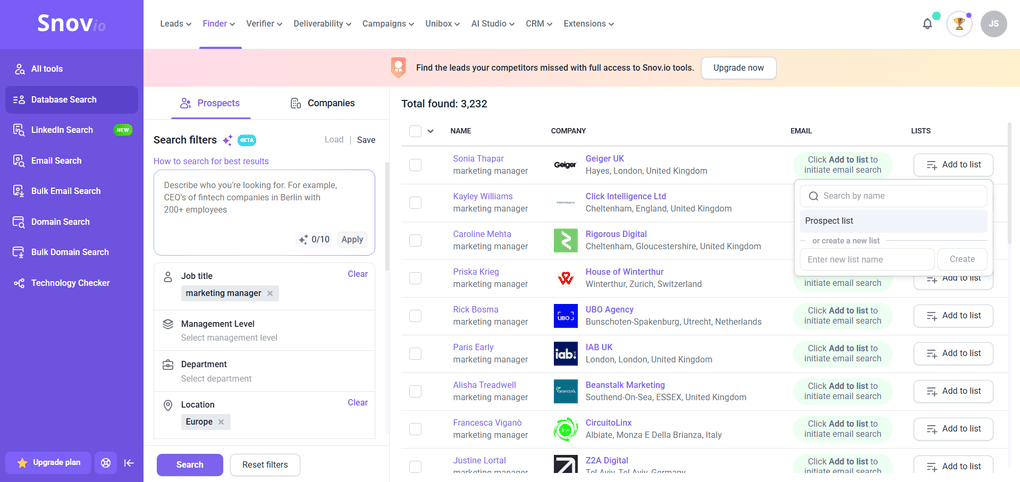The height and width of the screenshot is (482, 1020).
Task: Open the trophy achievements icon
Action: click(x=959, y=24)
